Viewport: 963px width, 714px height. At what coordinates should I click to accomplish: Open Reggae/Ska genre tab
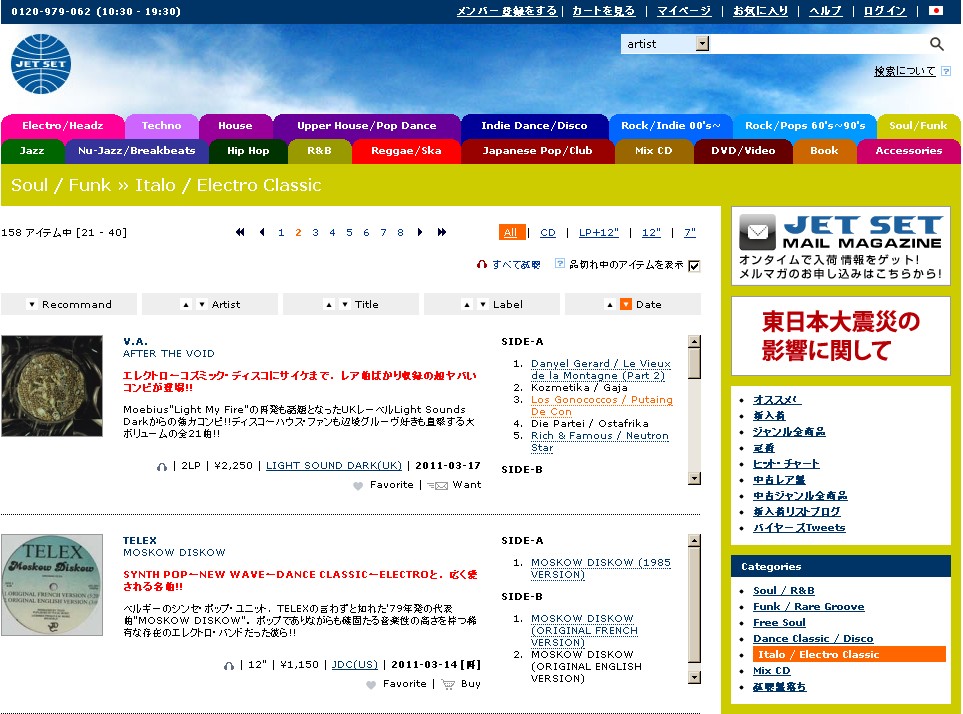point(406,151)
